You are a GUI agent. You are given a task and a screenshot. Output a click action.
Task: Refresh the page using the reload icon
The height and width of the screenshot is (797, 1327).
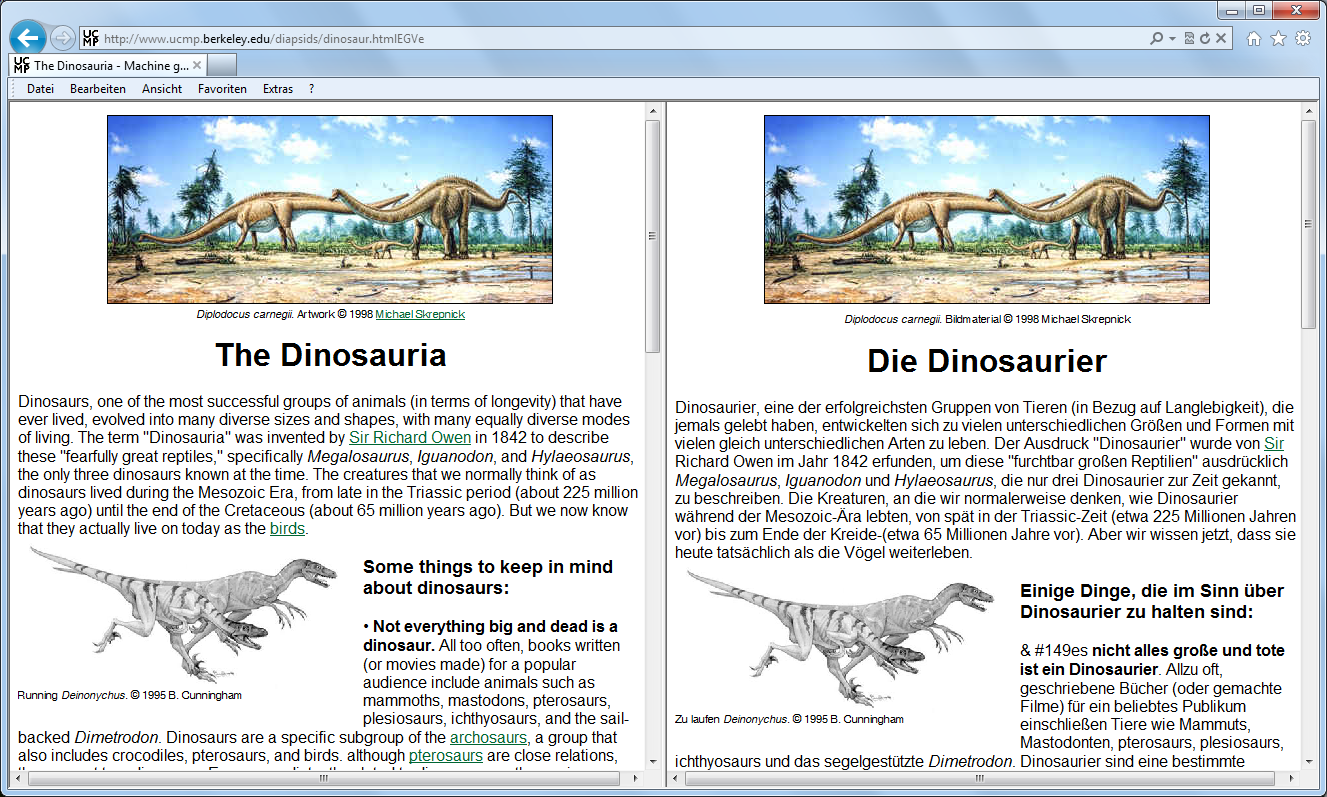pos(1206,39)
